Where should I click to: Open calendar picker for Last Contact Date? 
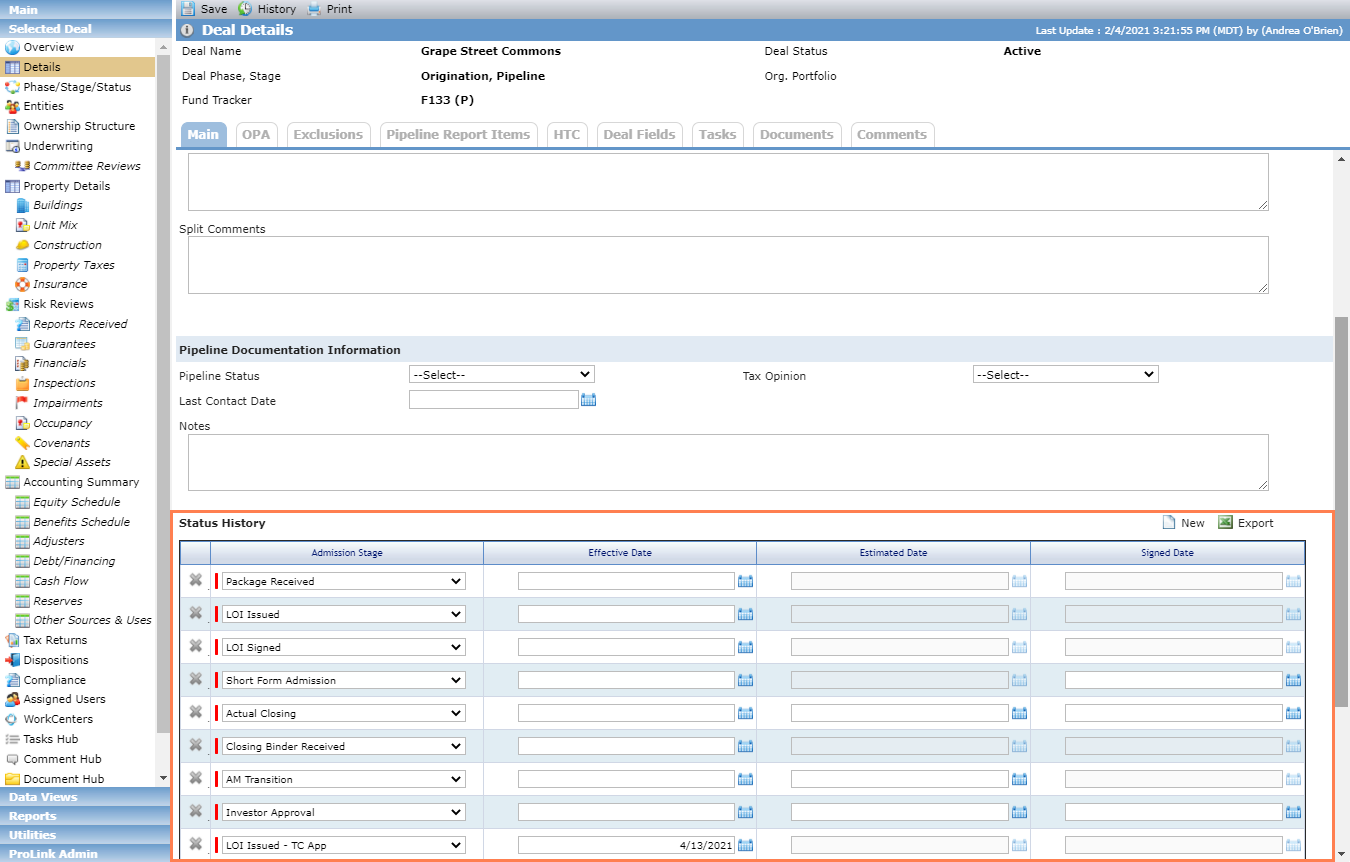[589, 400]
